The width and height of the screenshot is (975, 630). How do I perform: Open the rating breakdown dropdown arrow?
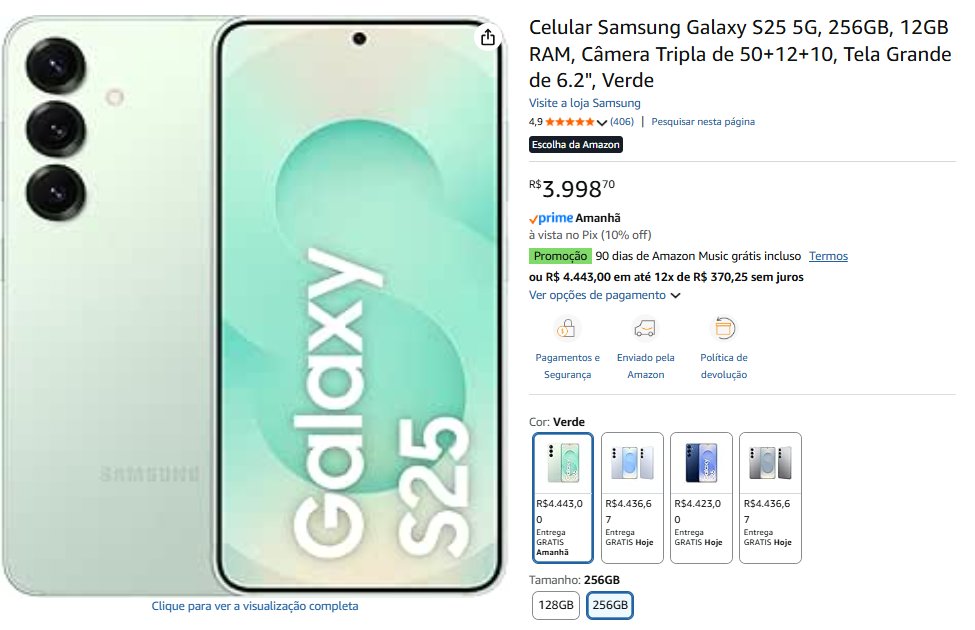pyautogui.click(x=602, y=123)
